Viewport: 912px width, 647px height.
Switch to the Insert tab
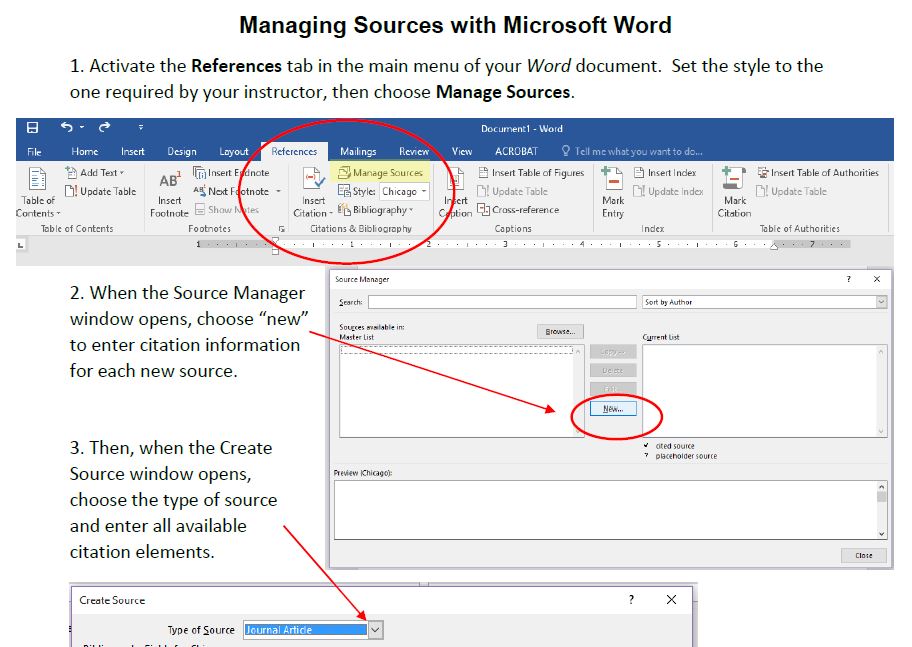[133, 151]
